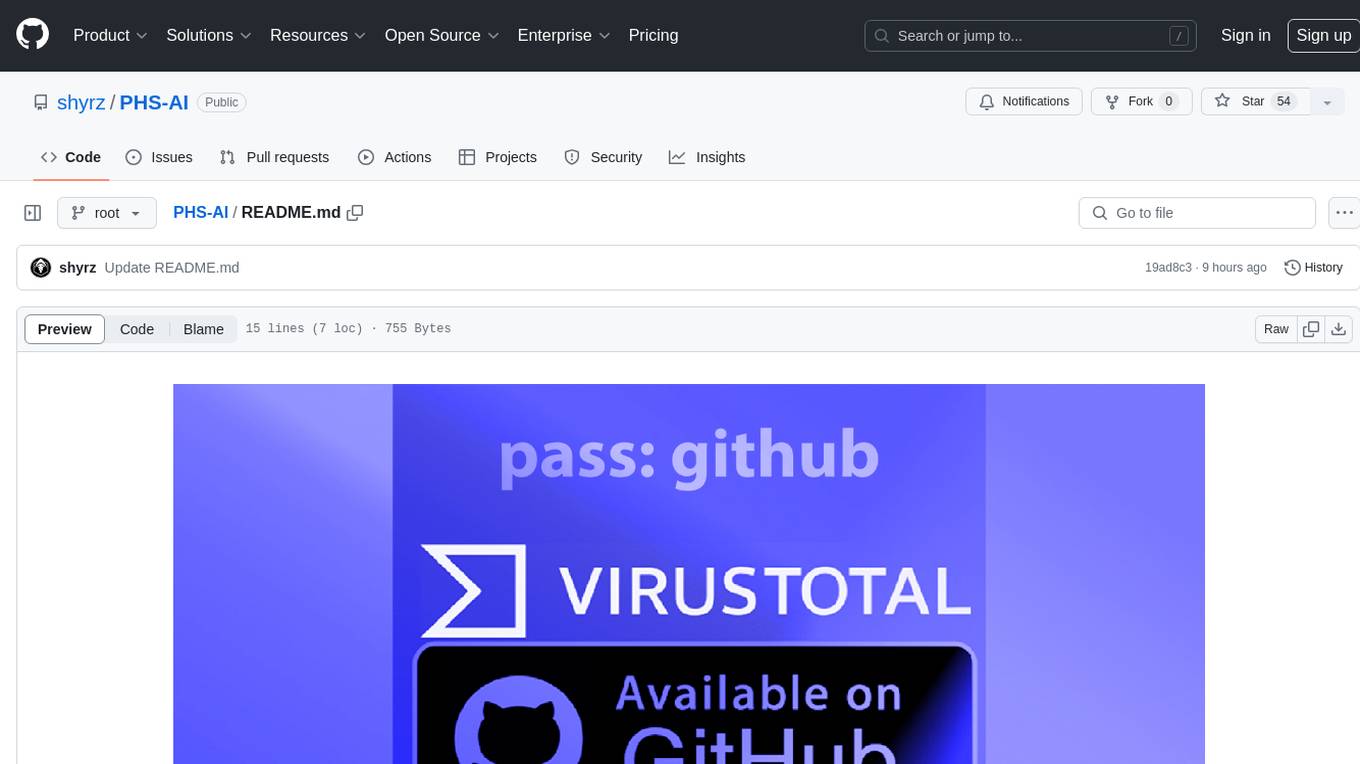Open commit 19ad8c3
The width and height of the screenshot is (1360, 764).
[x=1168, y=268]
